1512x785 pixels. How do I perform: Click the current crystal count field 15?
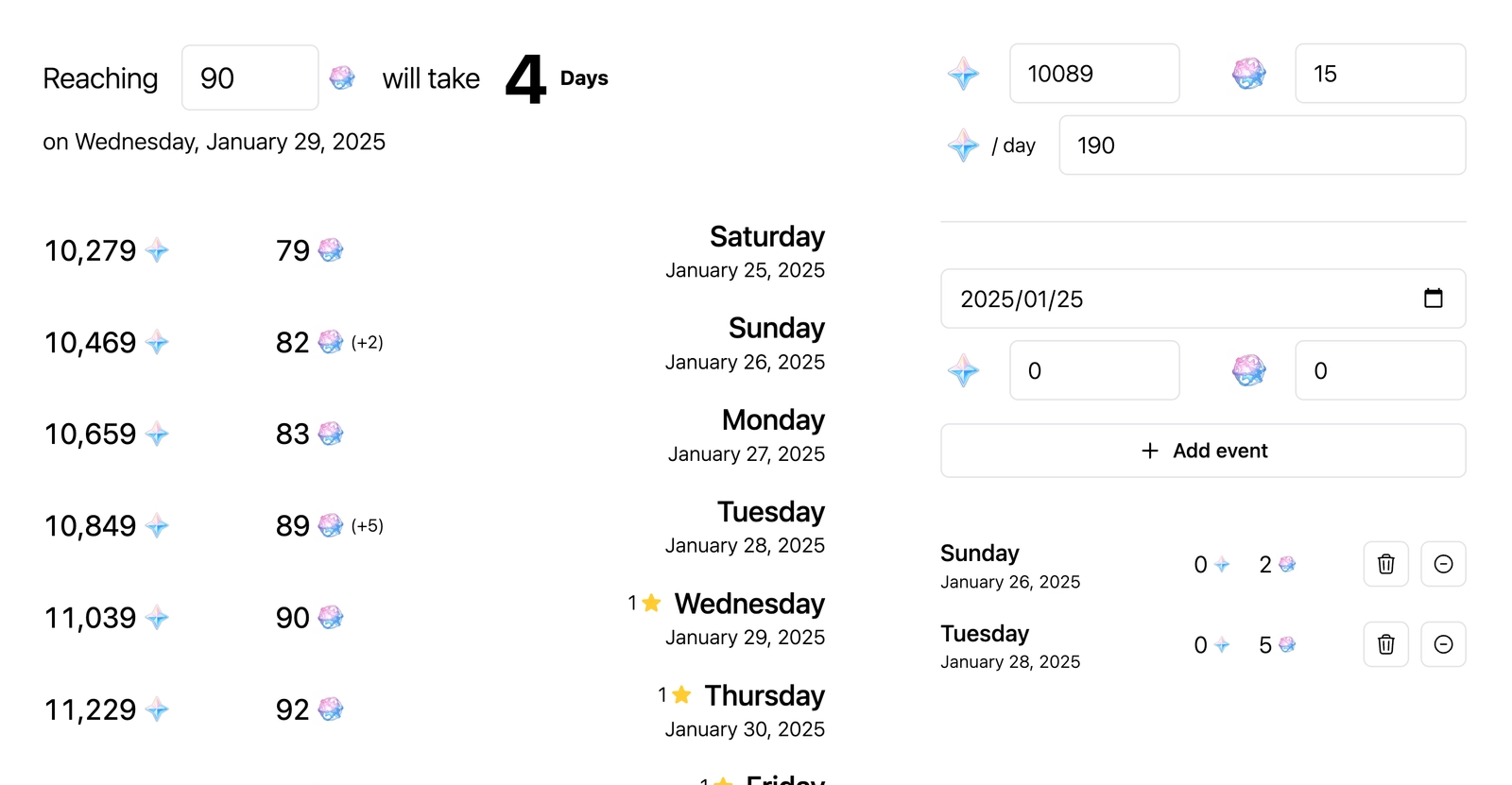click(x=1379, y=74)
